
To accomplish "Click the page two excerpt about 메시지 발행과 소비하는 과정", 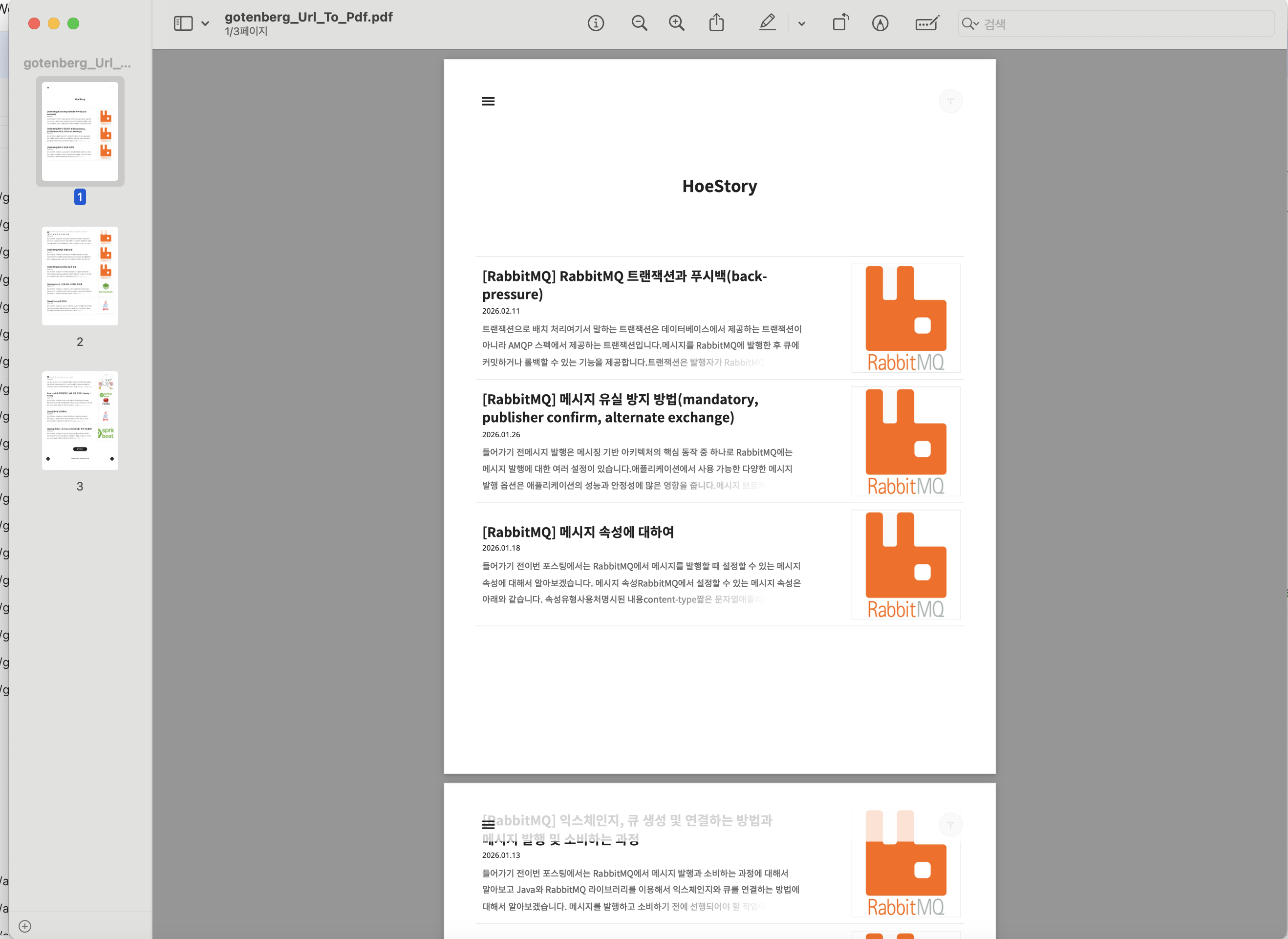I will [641, 890].
